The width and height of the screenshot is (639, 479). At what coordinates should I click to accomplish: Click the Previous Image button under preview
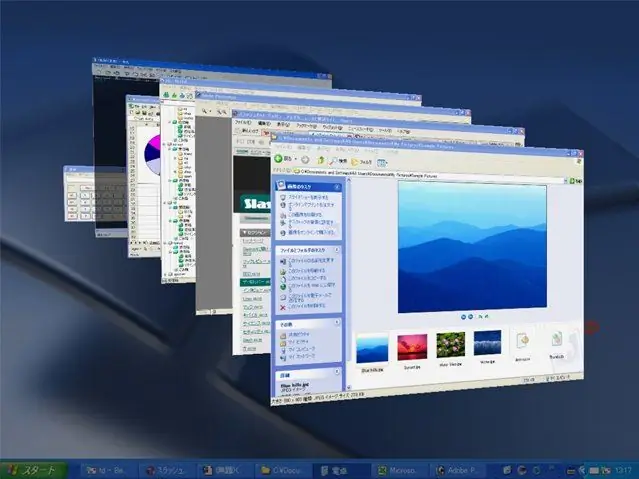463,317
